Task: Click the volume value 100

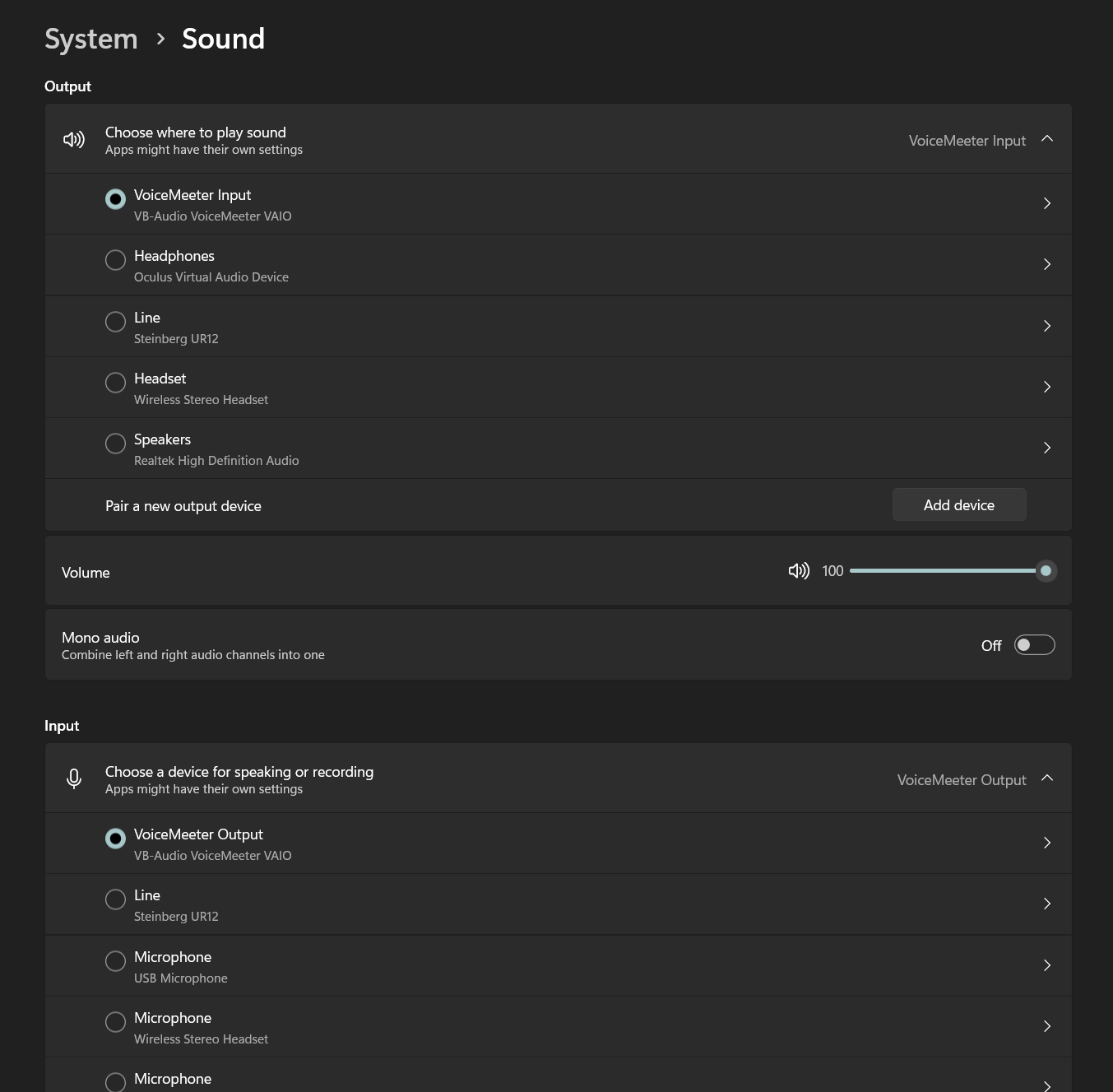Action: [x=832, y=571]
